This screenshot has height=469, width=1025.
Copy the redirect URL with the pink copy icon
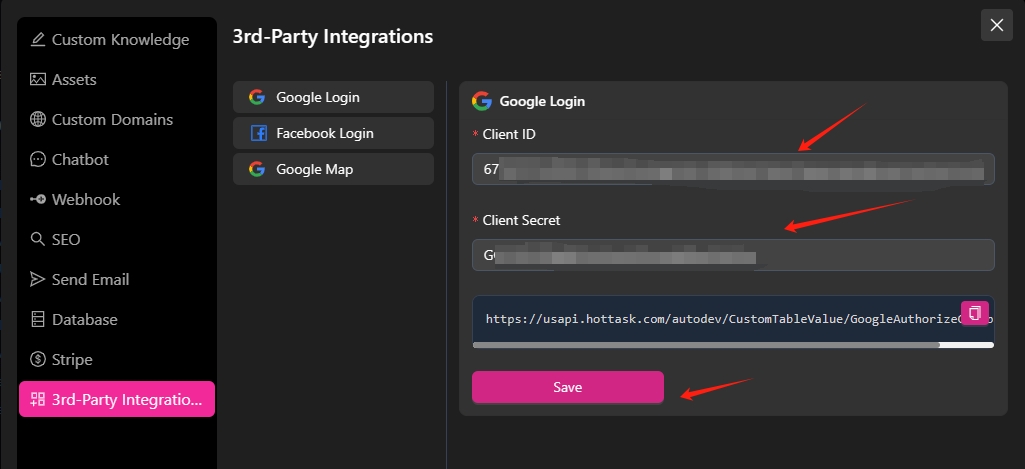tap(975, 313)
